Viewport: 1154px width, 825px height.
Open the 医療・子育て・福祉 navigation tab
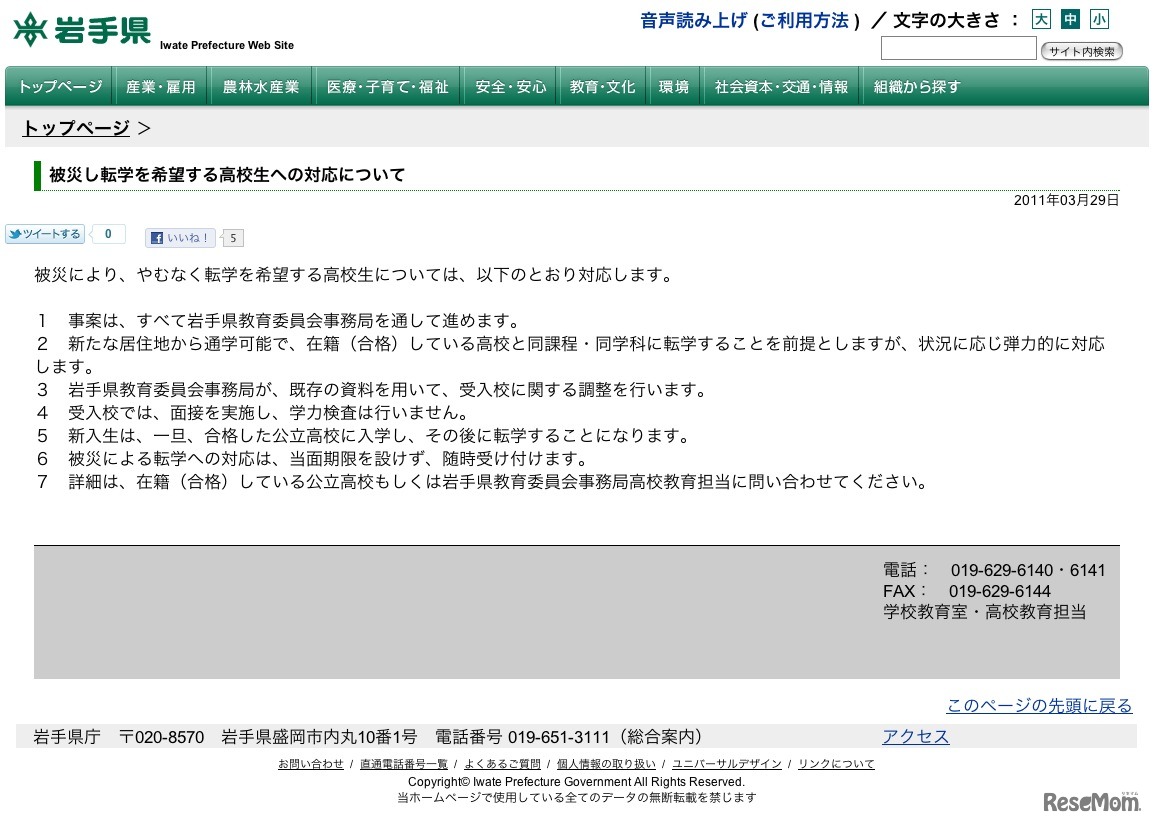[x=387, y=87]
